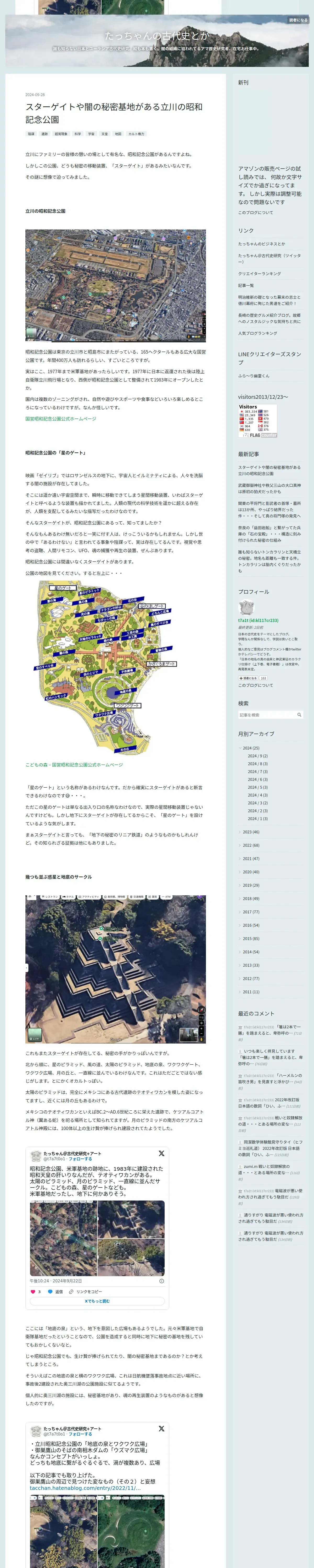
Task: Click the ATM chip on the map image
Action: 167,897
